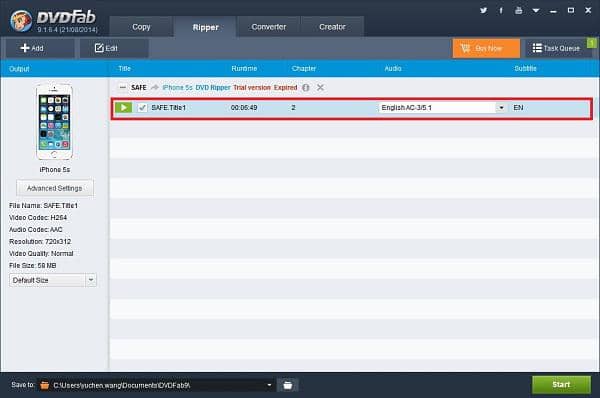This screenshot has width=600, height=398.
Task: Open the Twitter link icon
Action: point(484,10)
